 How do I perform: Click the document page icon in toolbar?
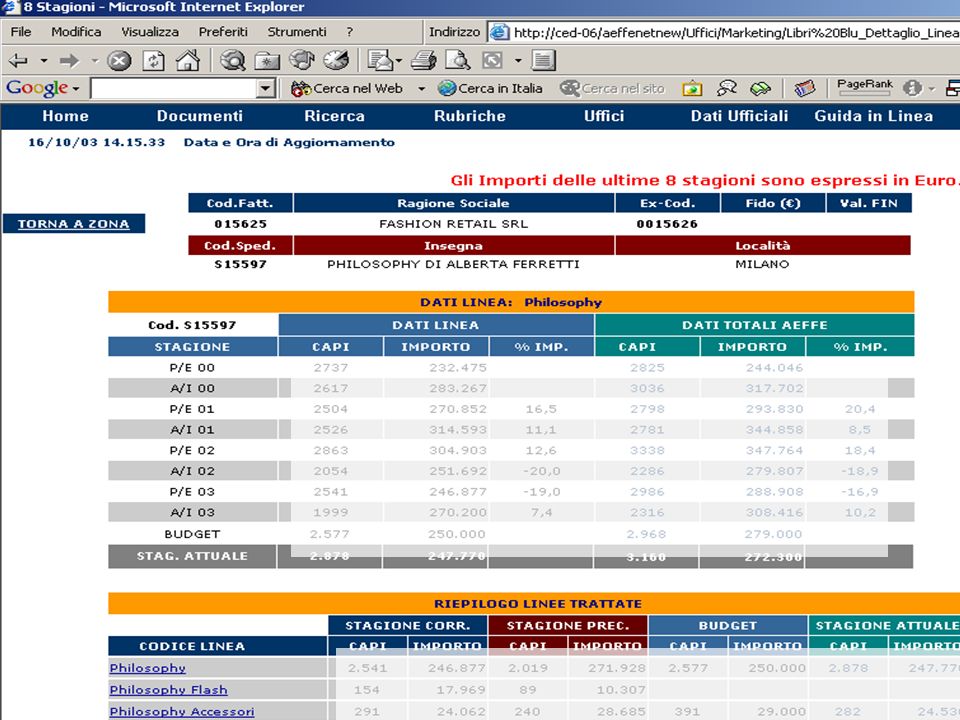543,60
